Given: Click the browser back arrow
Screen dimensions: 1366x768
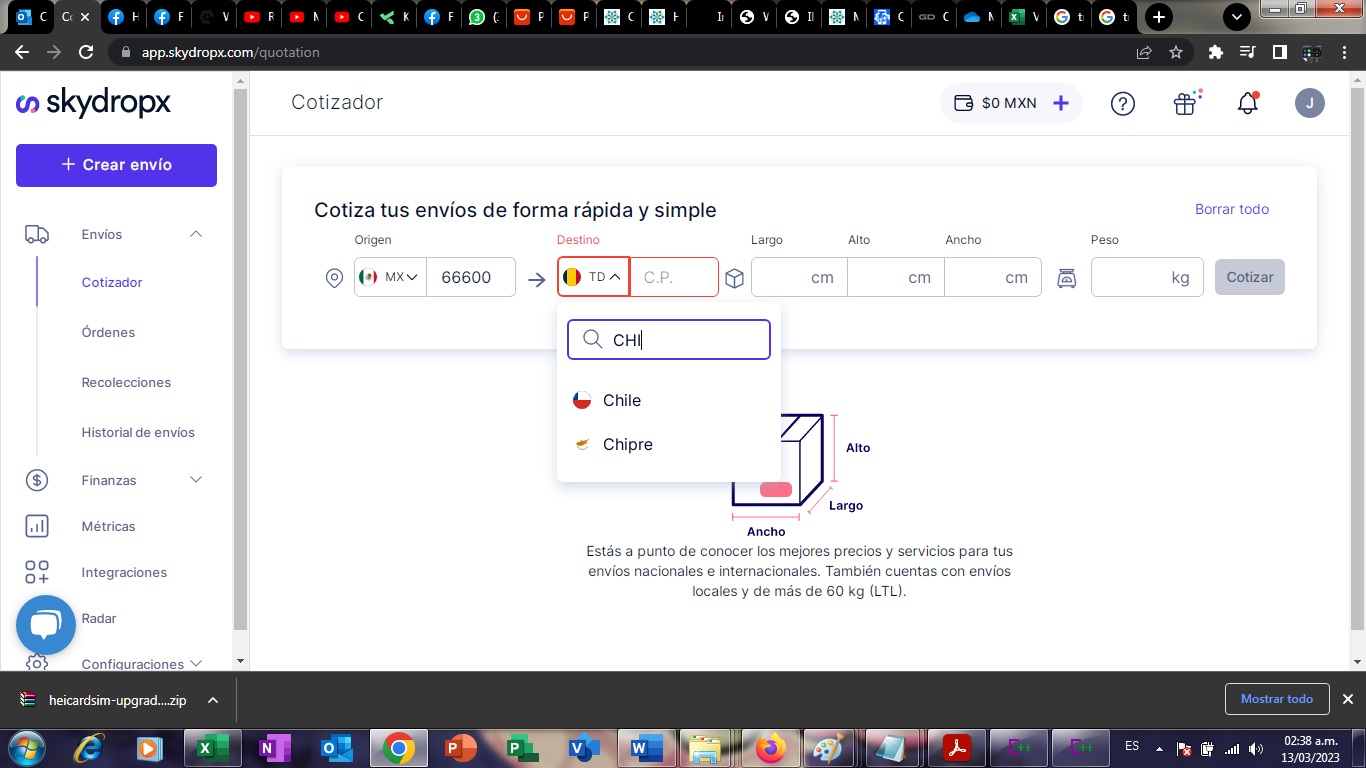Looking at the screenshot, I should (22, 52).
